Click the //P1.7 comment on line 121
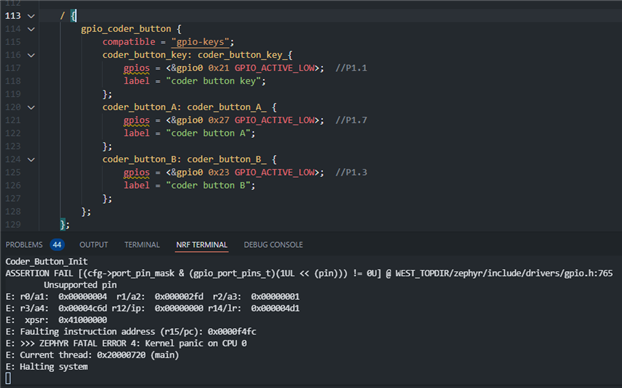 (x=351, y=120)
